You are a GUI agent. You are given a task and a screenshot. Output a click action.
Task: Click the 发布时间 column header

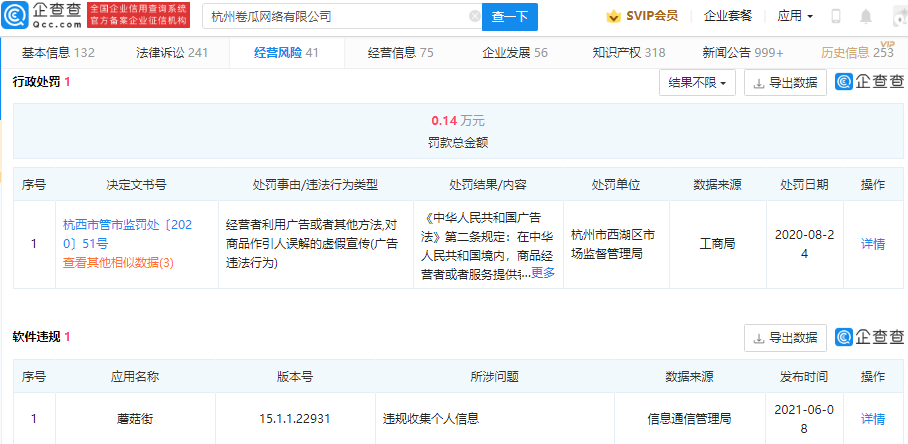click(x=804, y=377)
